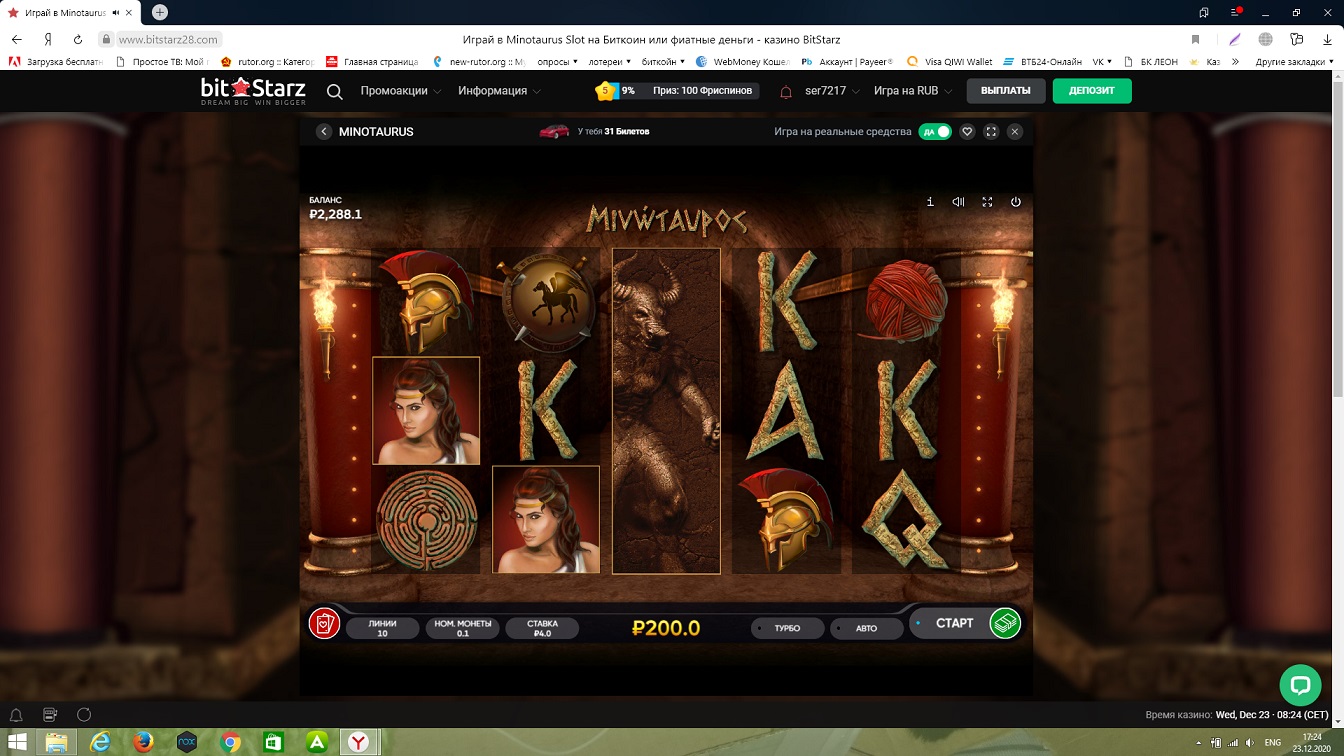This screenshot has width=1344, height=756.
Task: Open File Explorer from the taskbar
Action: point(57,742)
